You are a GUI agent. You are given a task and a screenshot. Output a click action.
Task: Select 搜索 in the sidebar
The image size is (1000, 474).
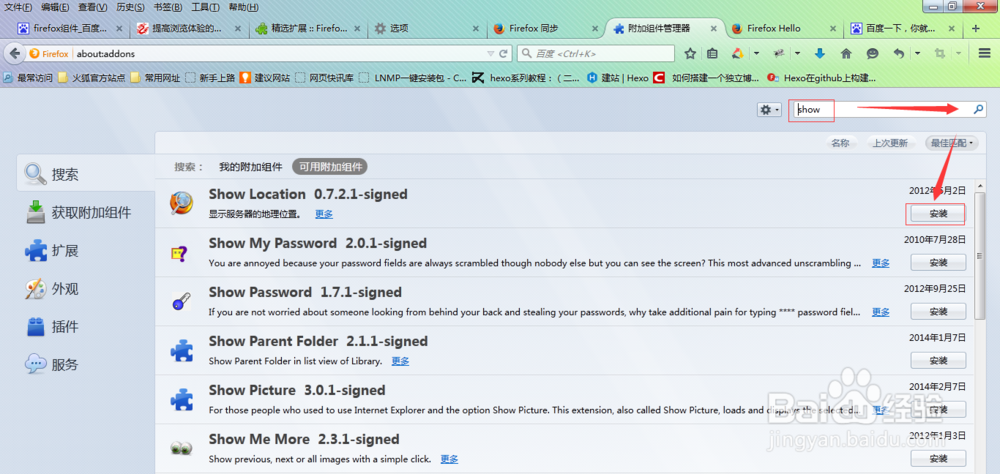point(85,174)
